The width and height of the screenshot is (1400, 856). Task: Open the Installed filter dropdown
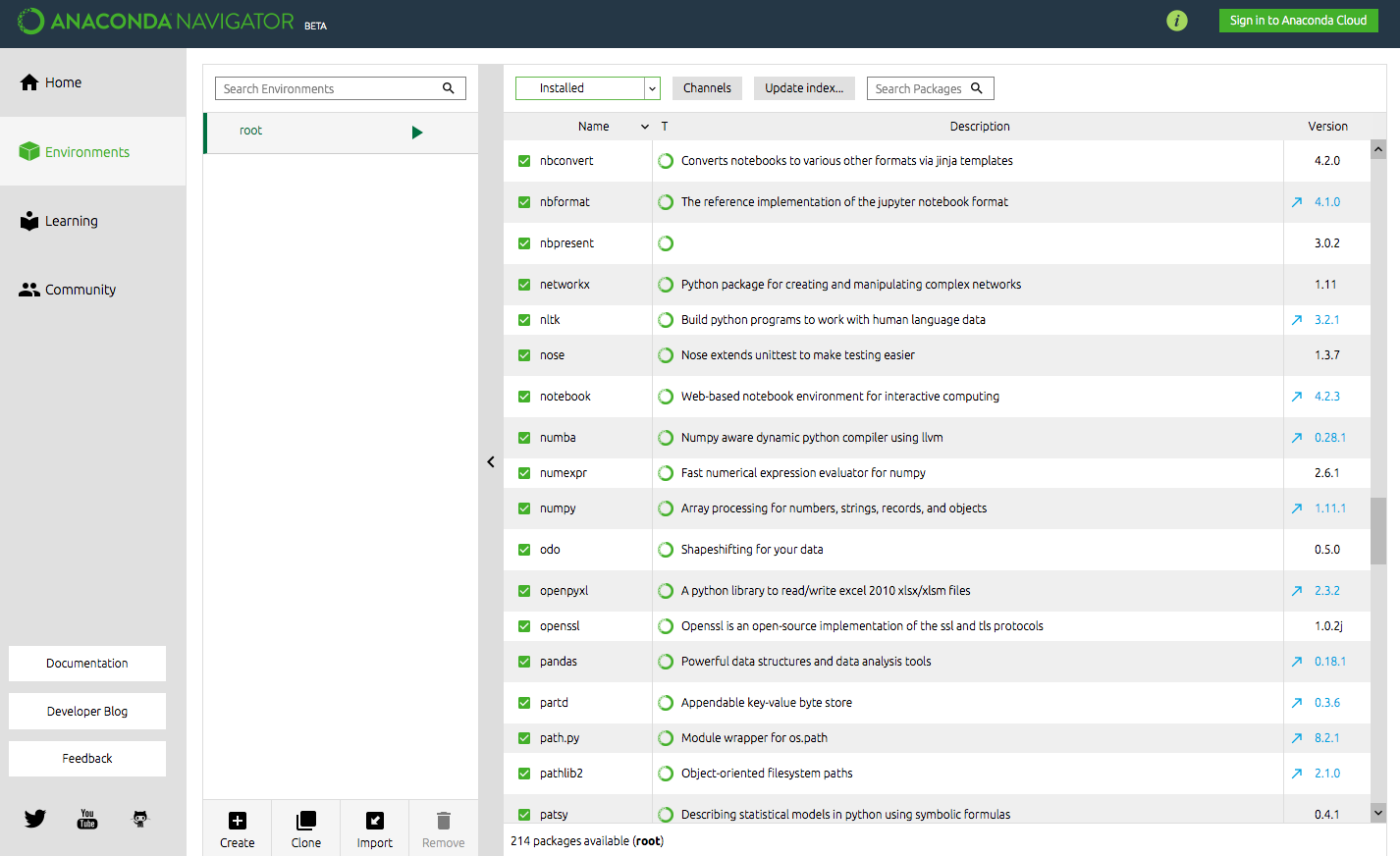[588, 88]
